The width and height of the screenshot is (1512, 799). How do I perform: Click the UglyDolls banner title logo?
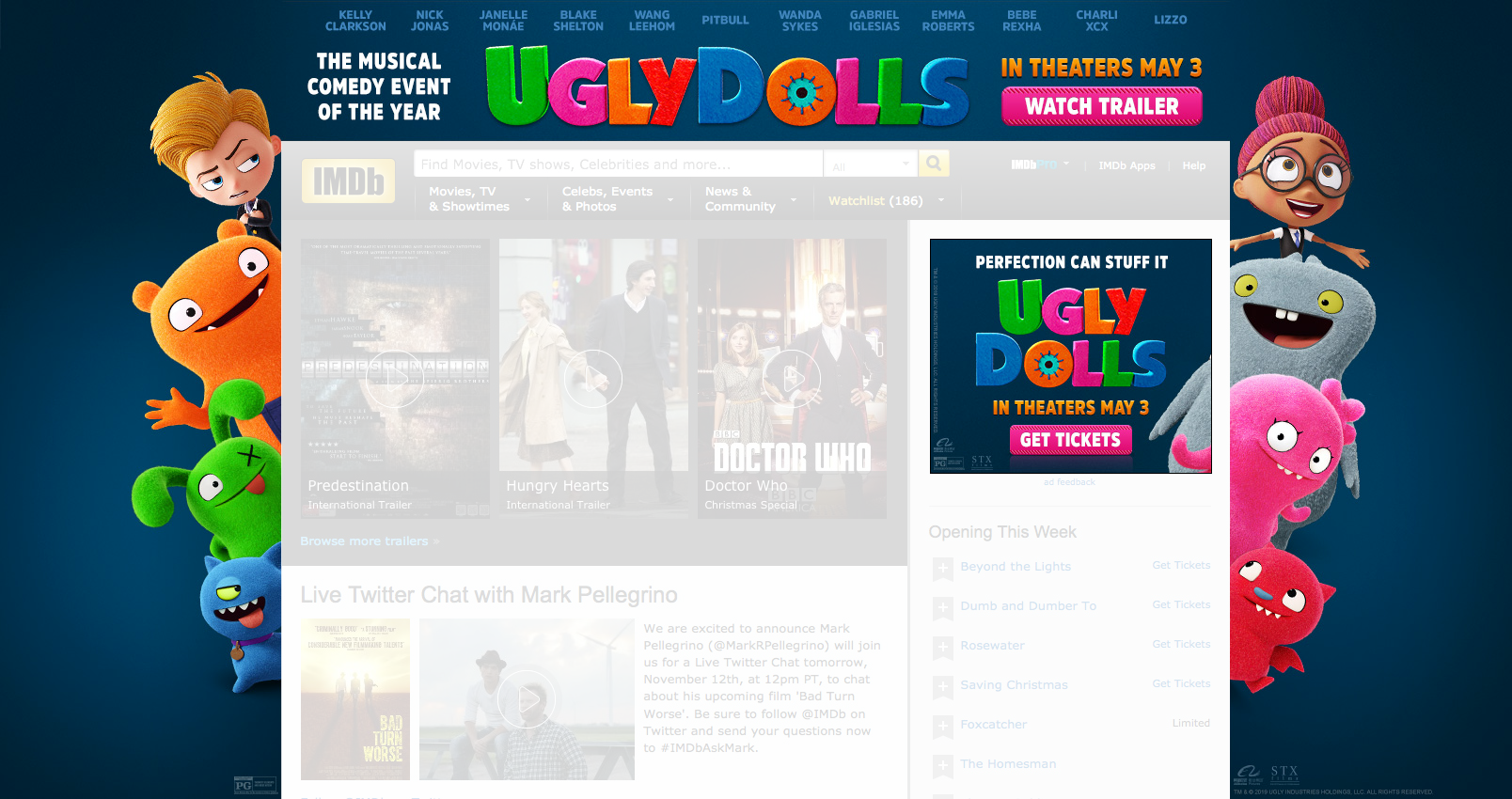727,87
